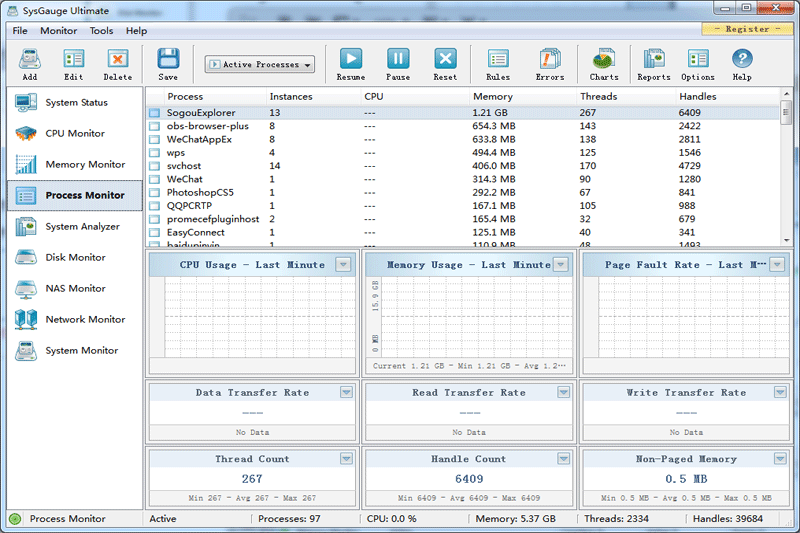Pause the monitor
Screen dimensions: 800x533
(398, 64)
